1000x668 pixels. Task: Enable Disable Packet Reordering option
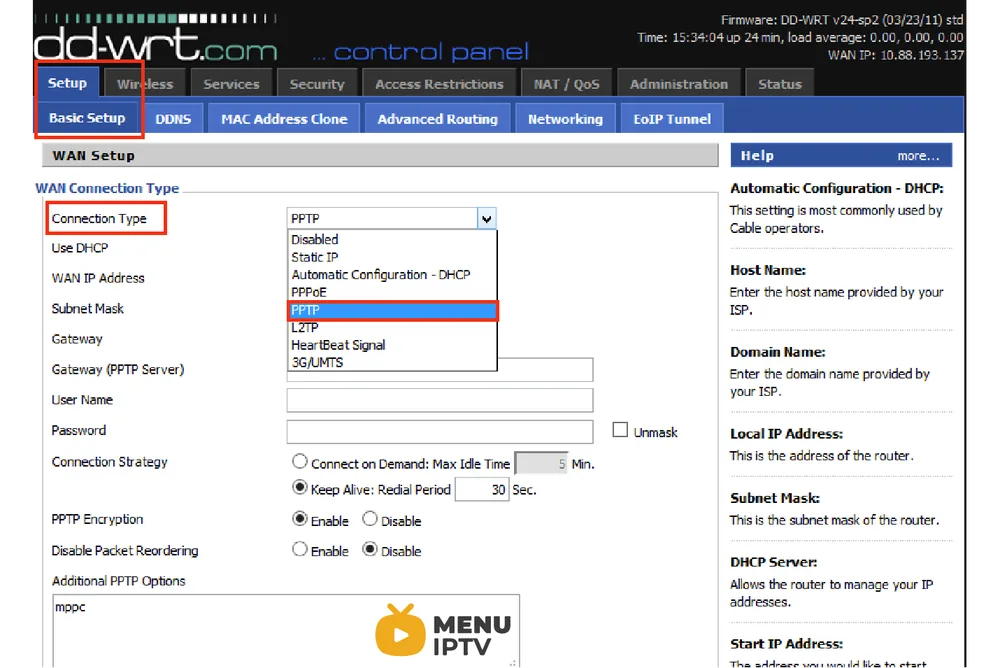(299, 549)
